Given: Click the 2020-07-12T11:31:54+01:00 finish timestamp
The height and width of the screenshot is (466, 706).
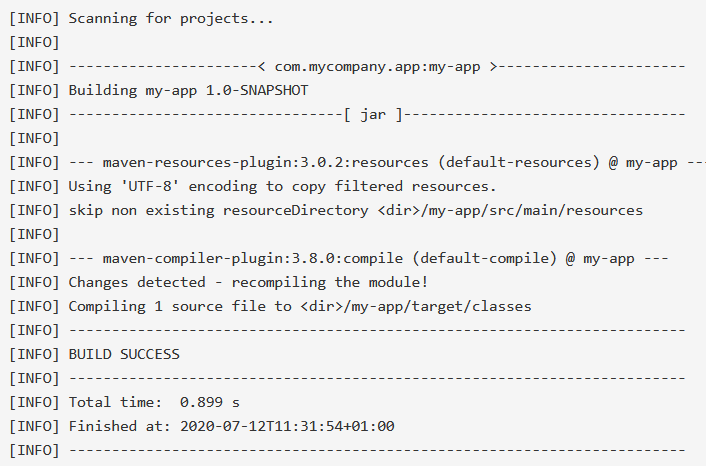Looking at the screenshot, I should [x=287, y=426].
